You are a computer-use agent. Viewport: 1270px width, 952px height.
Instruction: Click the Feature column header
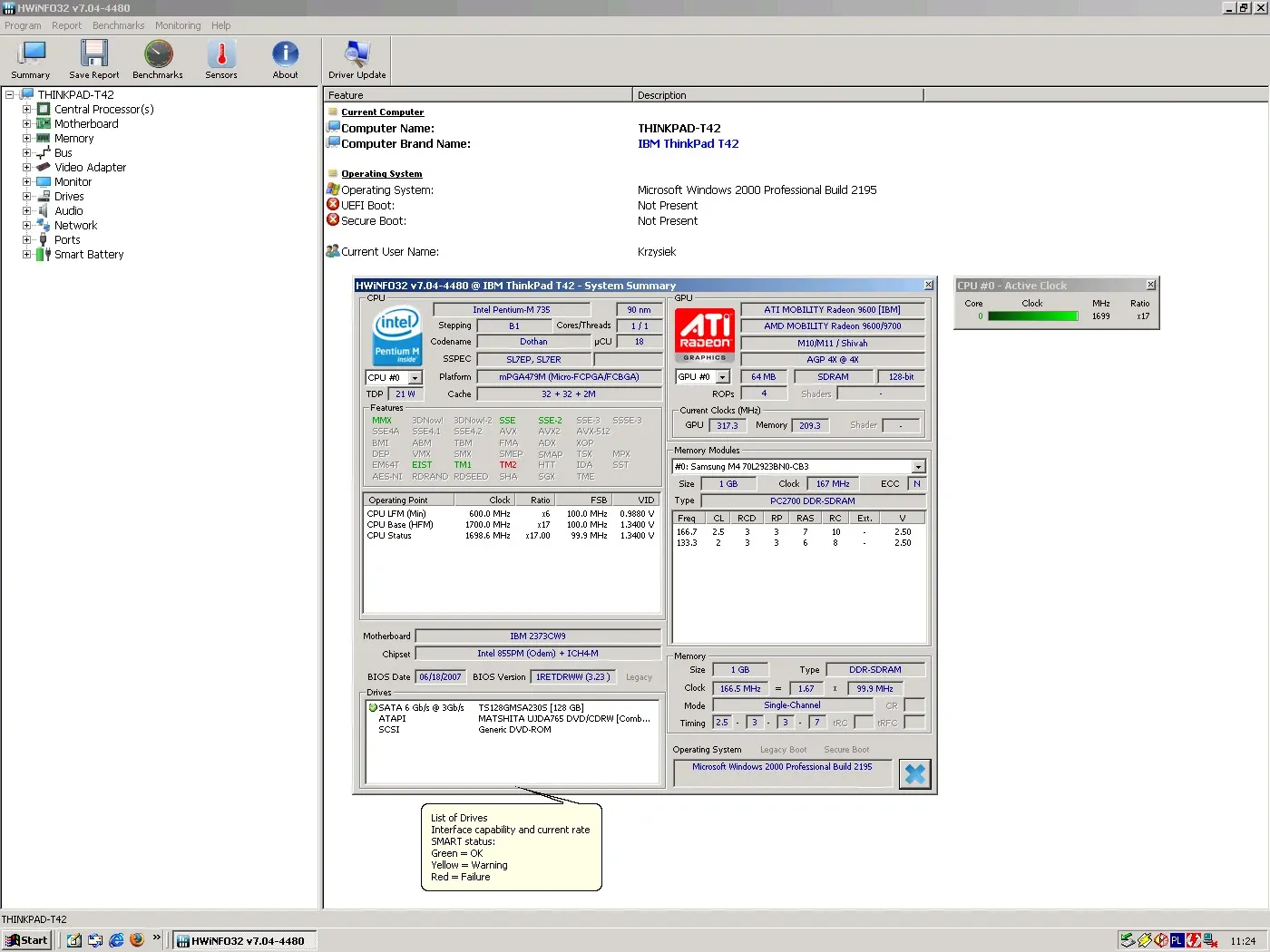tap(477, 94)
